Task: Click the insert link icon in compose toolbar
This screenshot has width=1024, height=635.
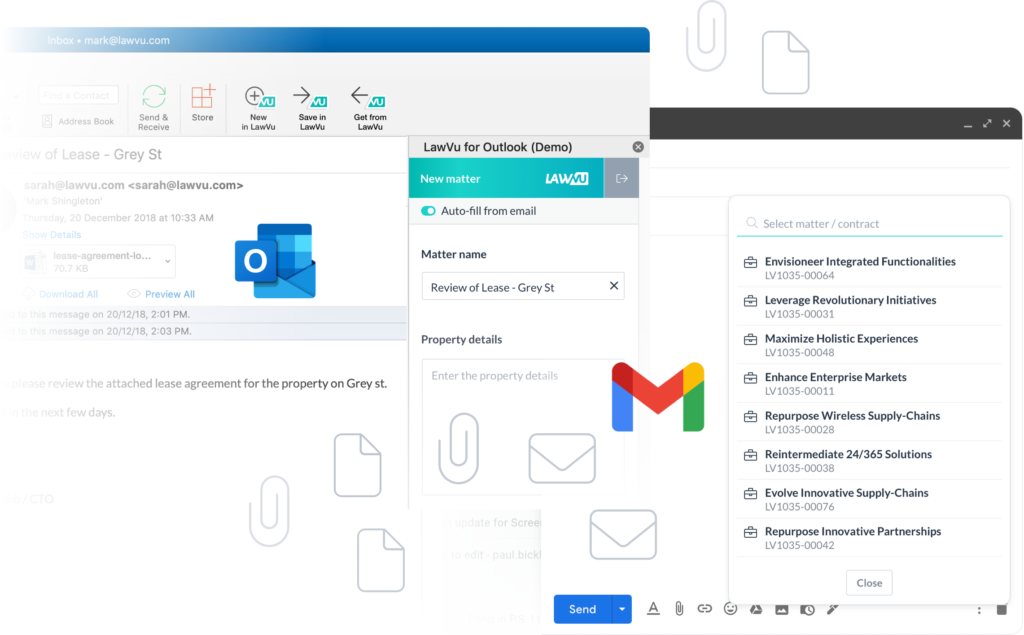Action: click(x=704, y=609)
